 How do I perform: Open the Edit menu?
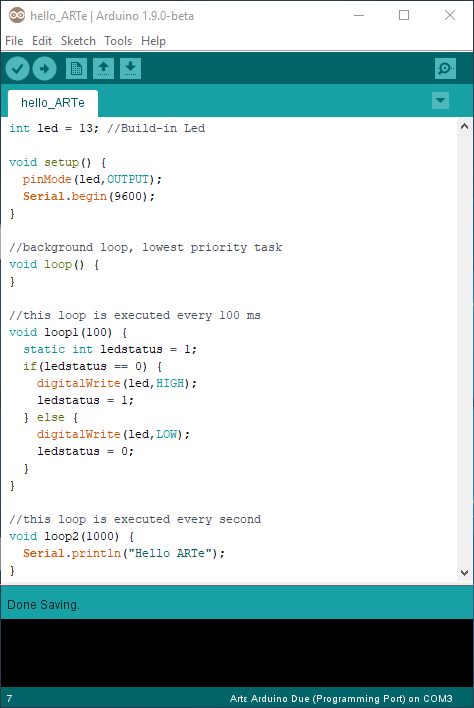[x=42, y=41]
